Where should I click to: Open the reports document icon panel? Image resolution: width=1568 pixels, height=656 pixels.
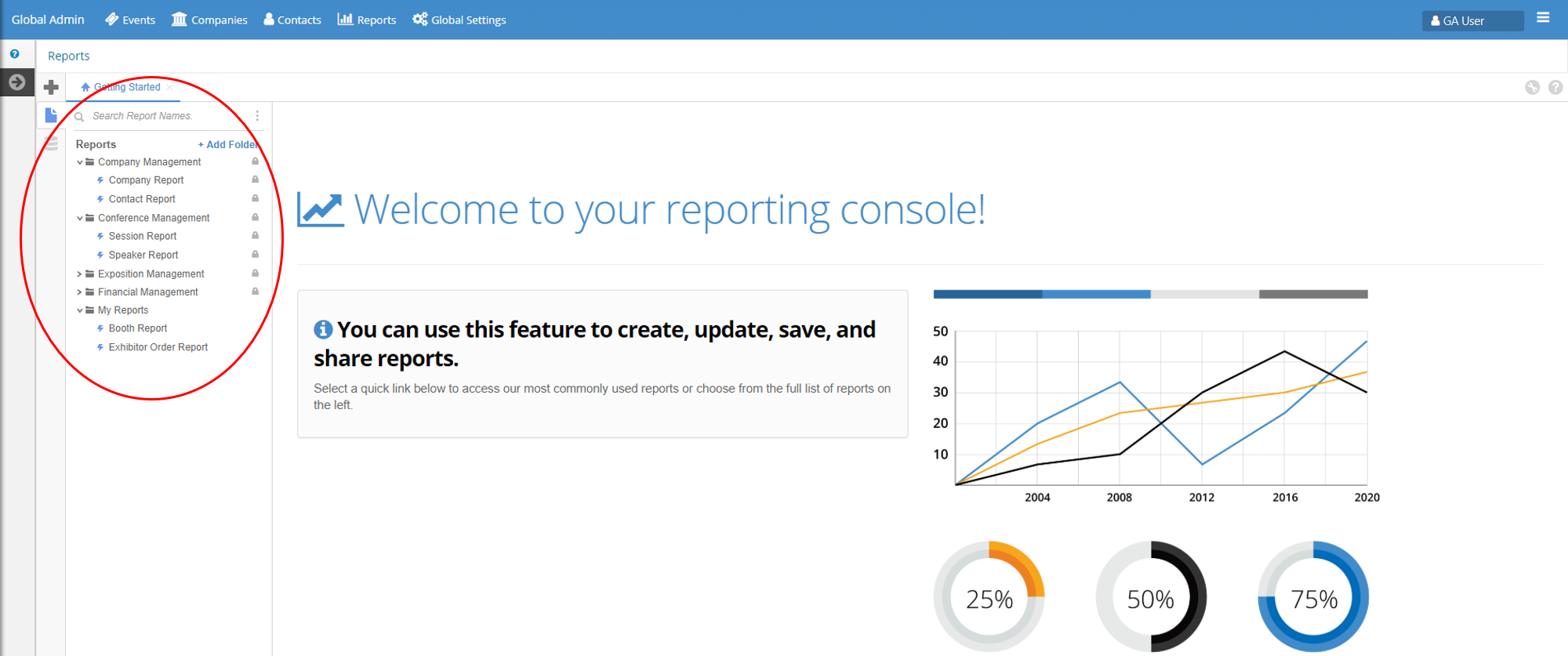point(52,116)
